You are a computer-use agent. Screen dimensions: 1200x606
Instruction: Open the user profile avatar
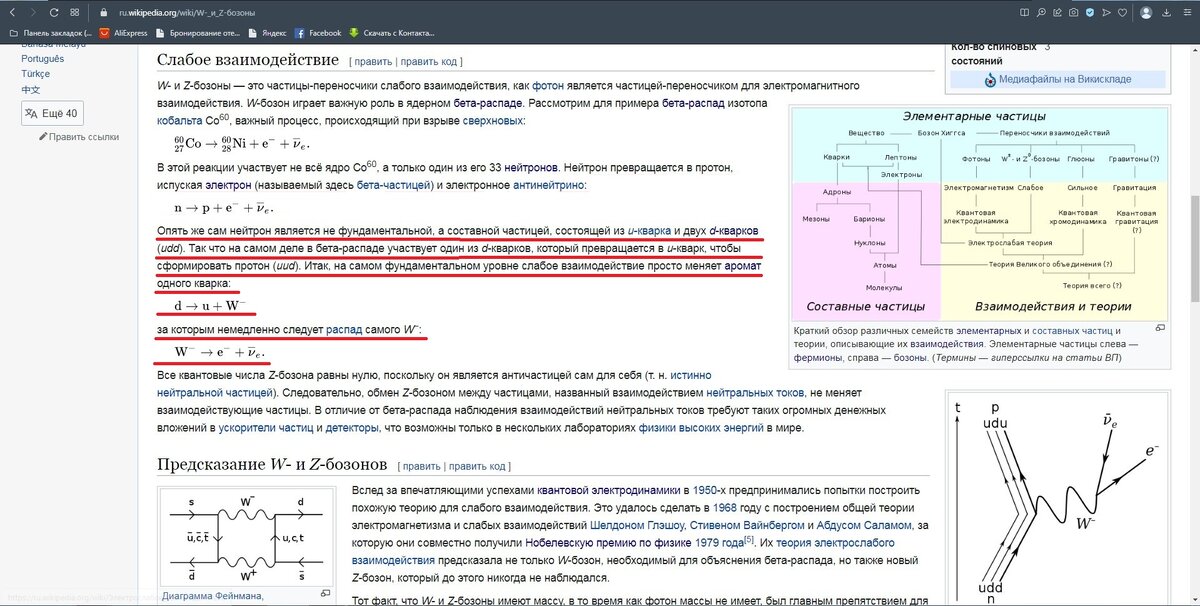[1146, 13]
